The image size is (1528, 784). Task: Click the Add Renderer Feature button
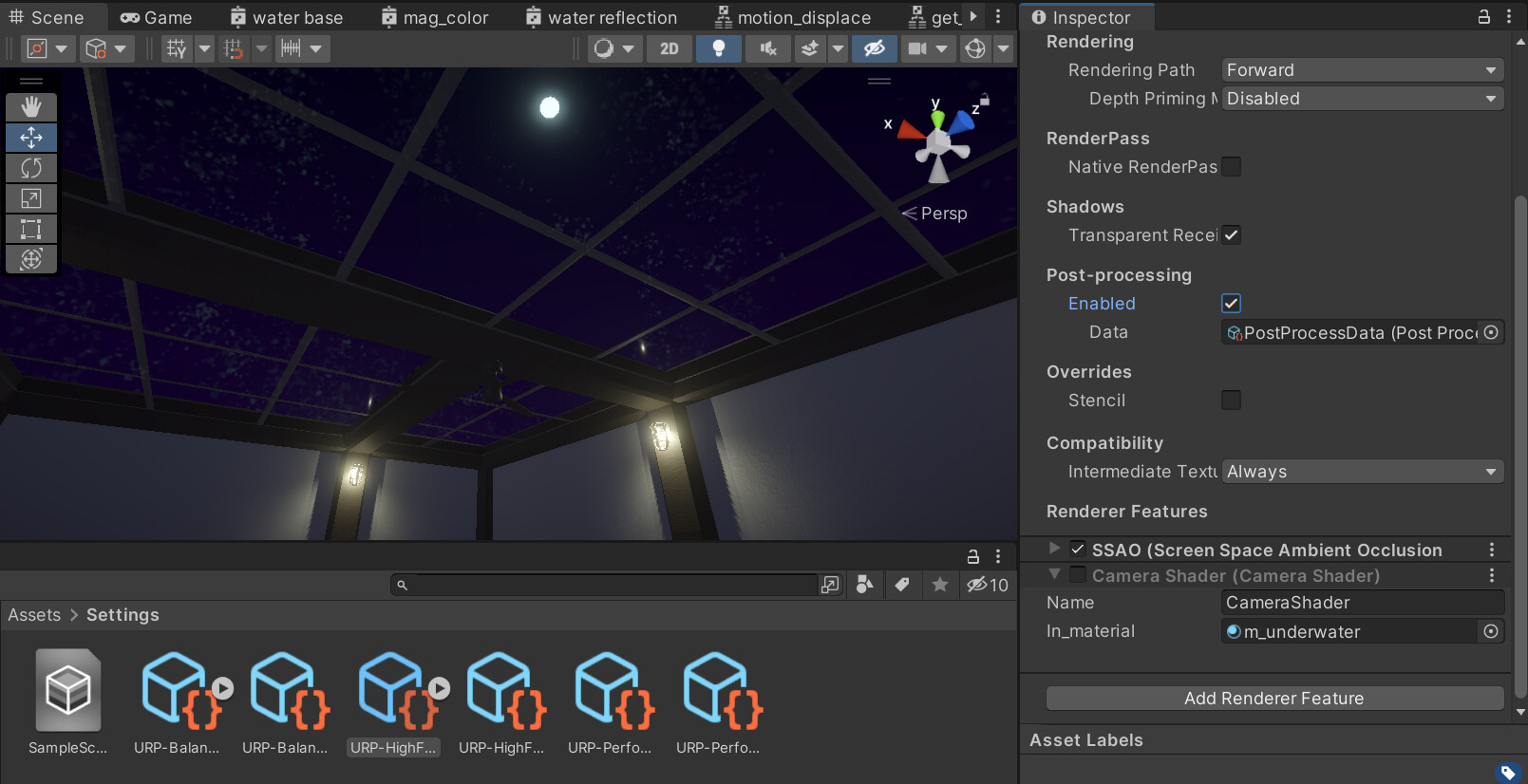pos(1273,699)
